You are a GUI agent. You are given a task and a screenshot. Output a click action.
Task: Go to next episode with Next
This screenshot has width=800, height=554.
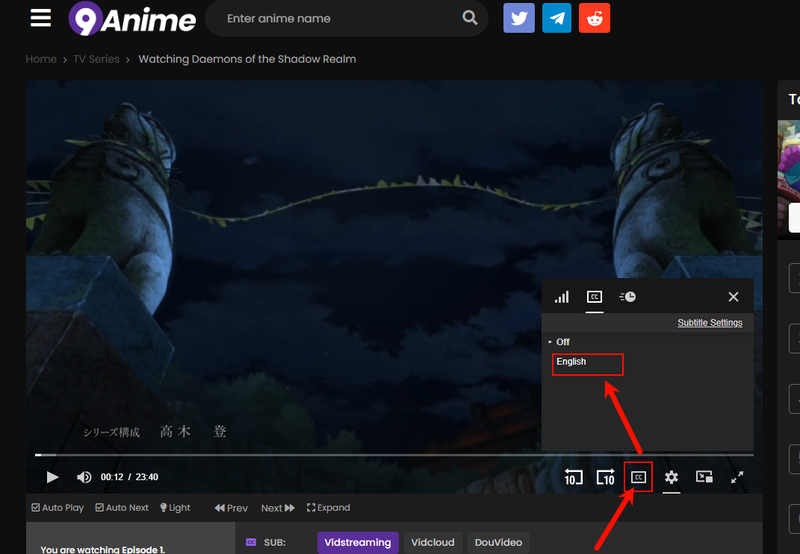(x=278, y=508)
